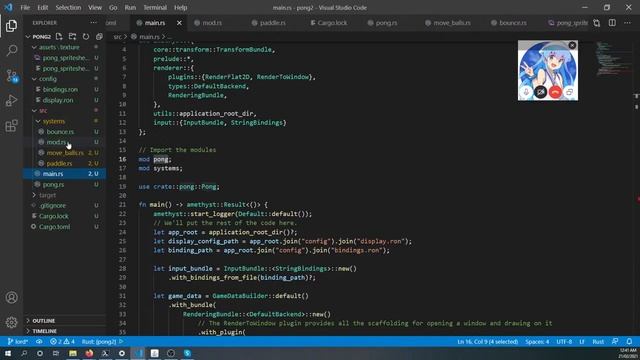Open bounce.rs in the systems folder

pos(60,132)
